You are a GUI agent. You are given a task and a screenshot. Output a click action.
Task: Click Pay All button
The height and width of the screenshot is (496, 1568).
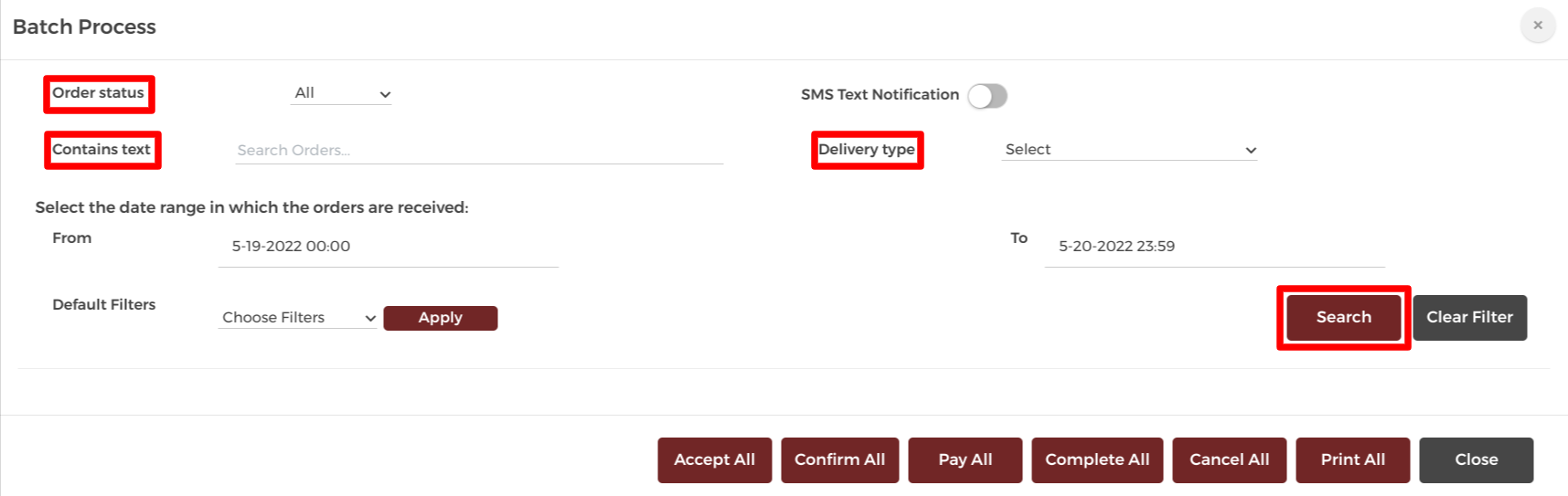965,460
